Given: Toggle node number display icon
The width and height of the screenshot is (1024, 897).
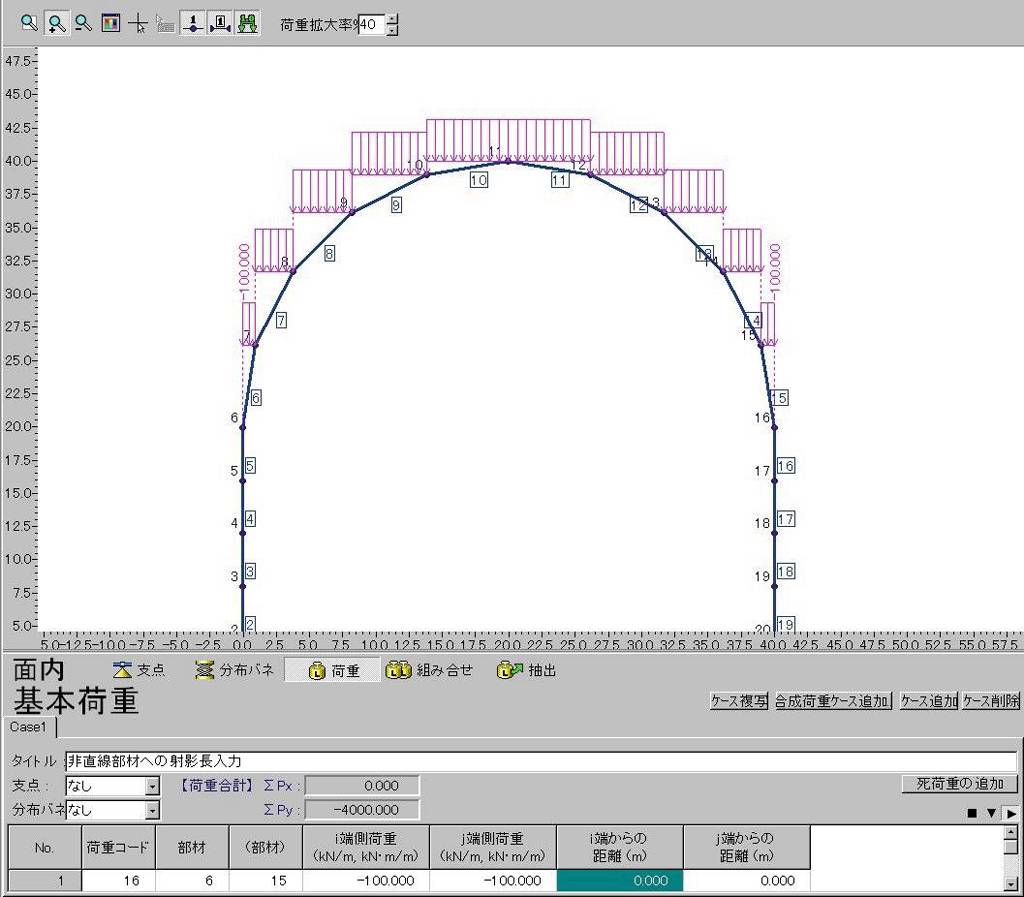Looking at the screenshot, I should click(192, 24).
